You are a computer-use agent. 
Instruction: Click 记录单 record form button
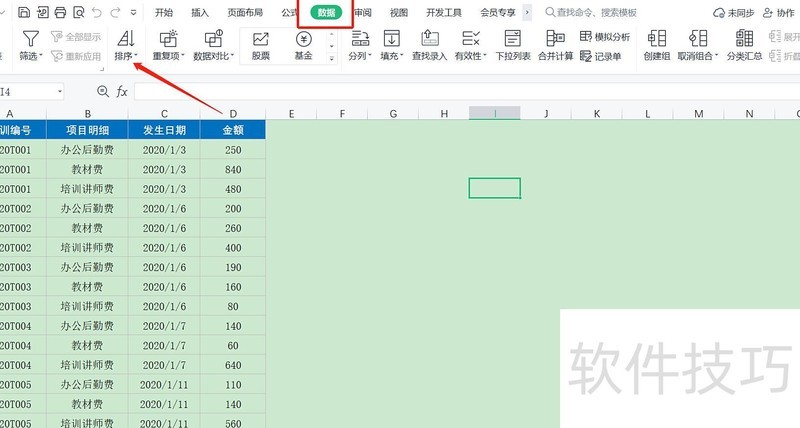[x=601, y=56]
